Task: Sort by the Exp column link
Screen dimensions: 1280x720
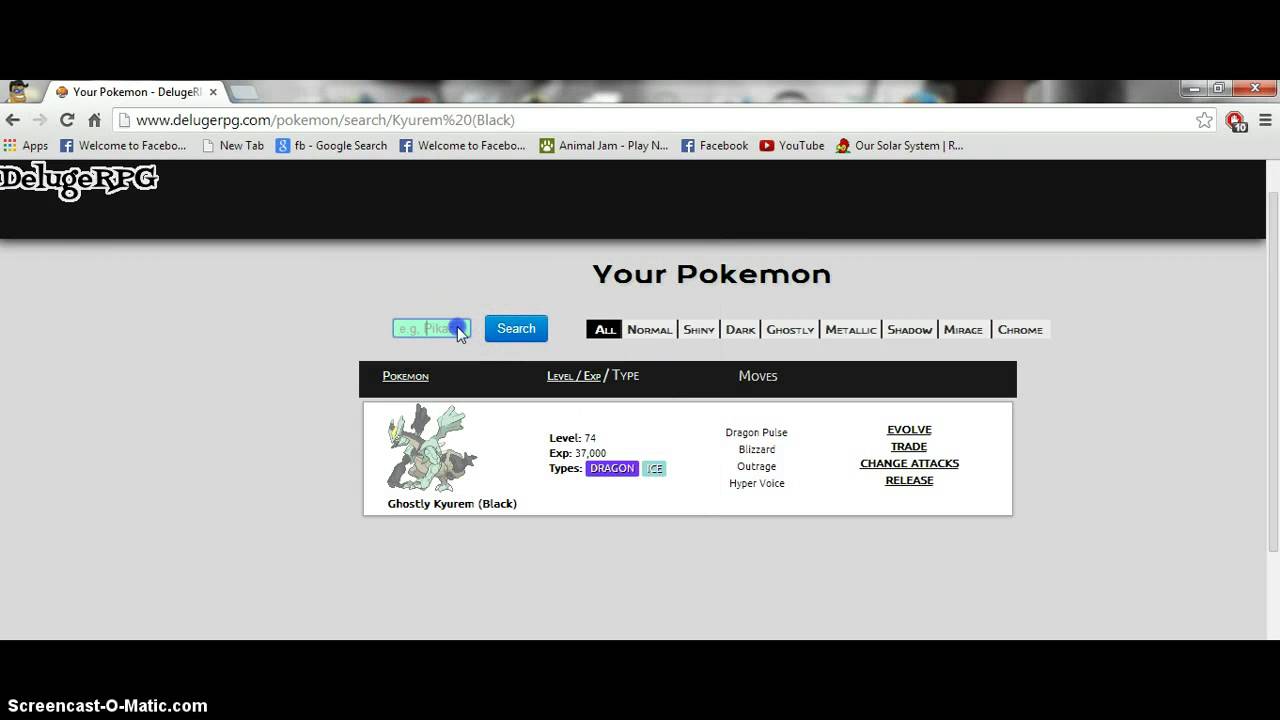Action: click(592, 376)
